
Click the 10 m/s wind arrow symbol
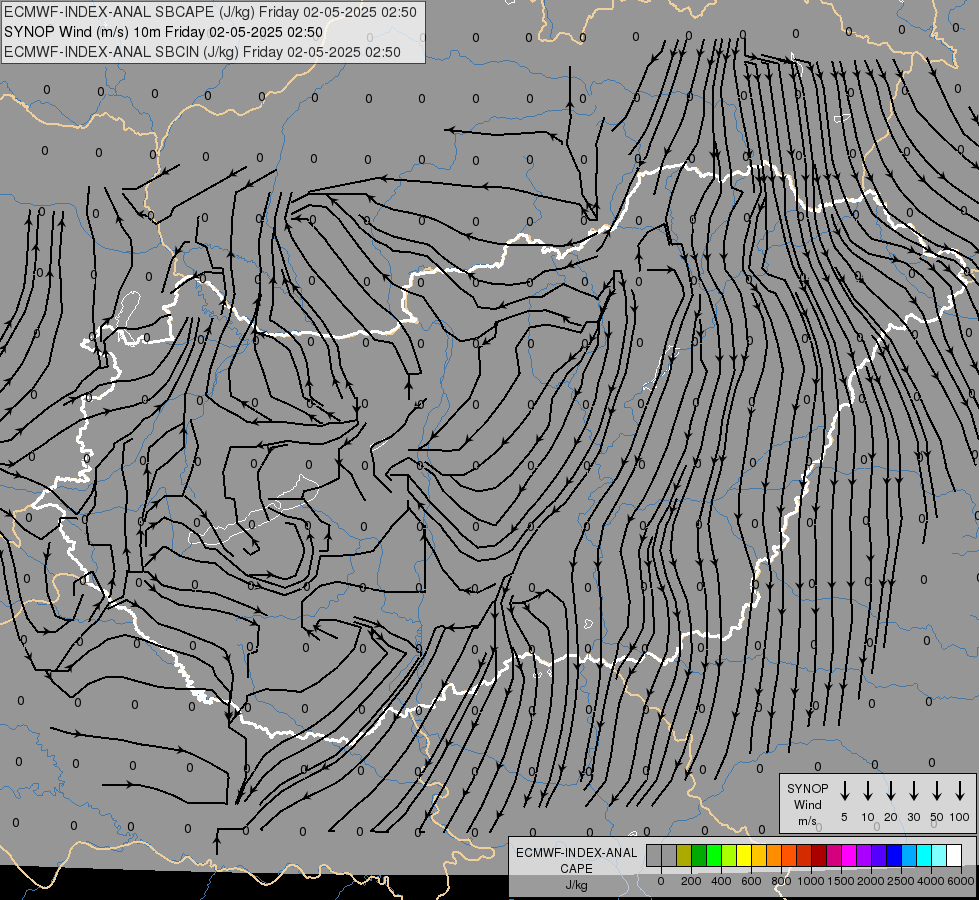click(x=867, y=791)
